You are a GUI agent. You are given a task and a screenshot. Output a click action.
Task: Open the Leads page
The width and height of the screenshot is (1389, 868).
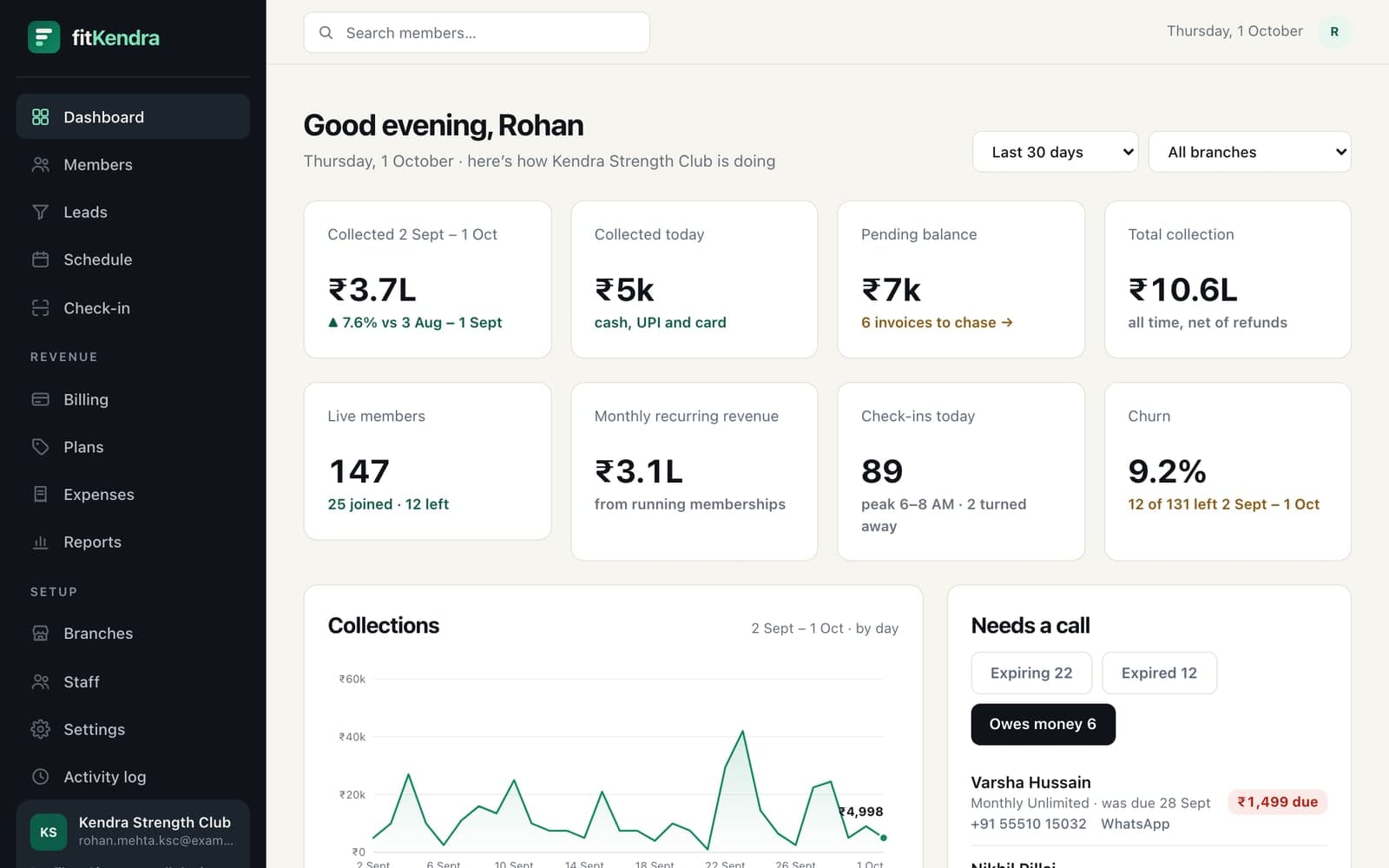point(133,212)
